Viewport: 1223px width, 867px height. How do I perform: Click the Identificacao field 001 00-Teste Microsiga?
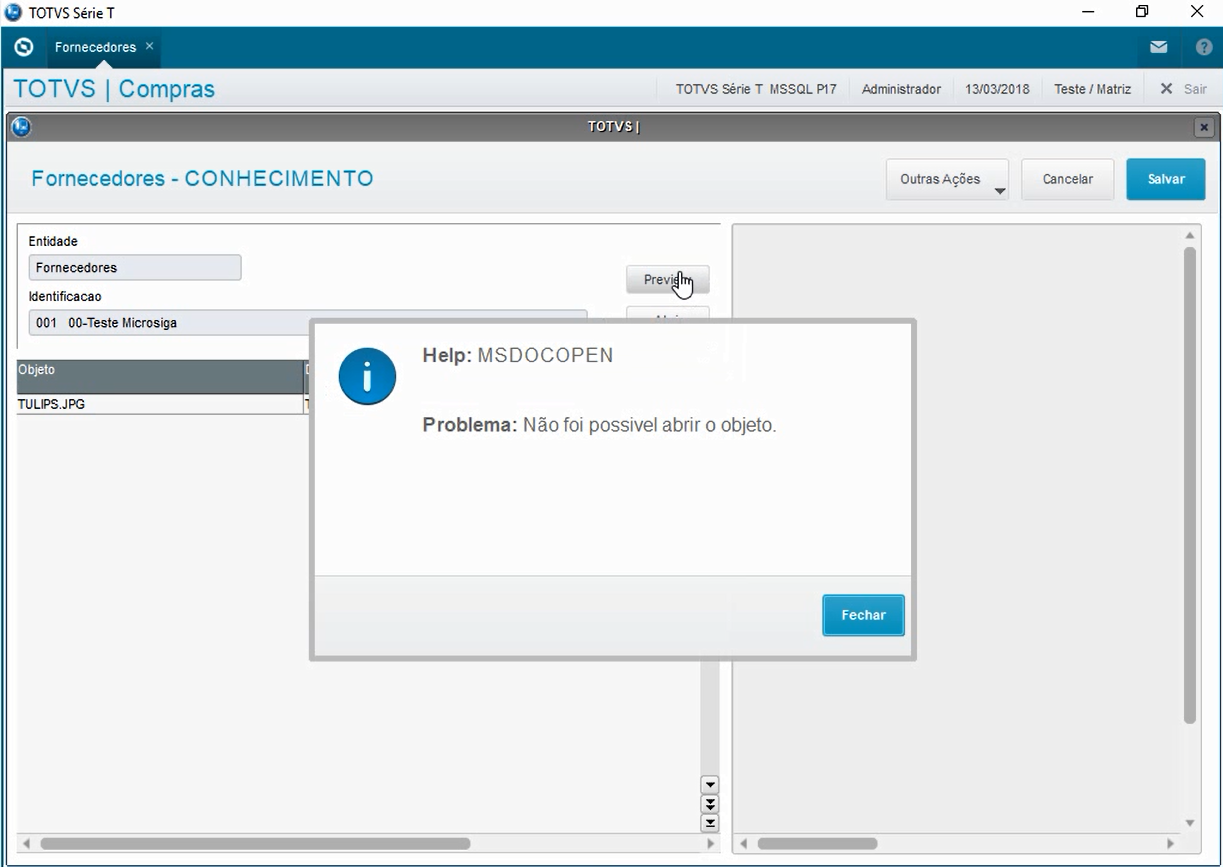coord(308,323)
